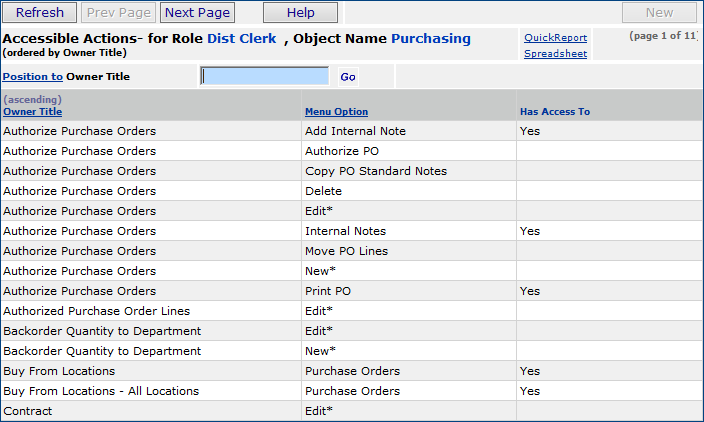Click the Refresh button

pyautogui.click(x=40, y=13)
